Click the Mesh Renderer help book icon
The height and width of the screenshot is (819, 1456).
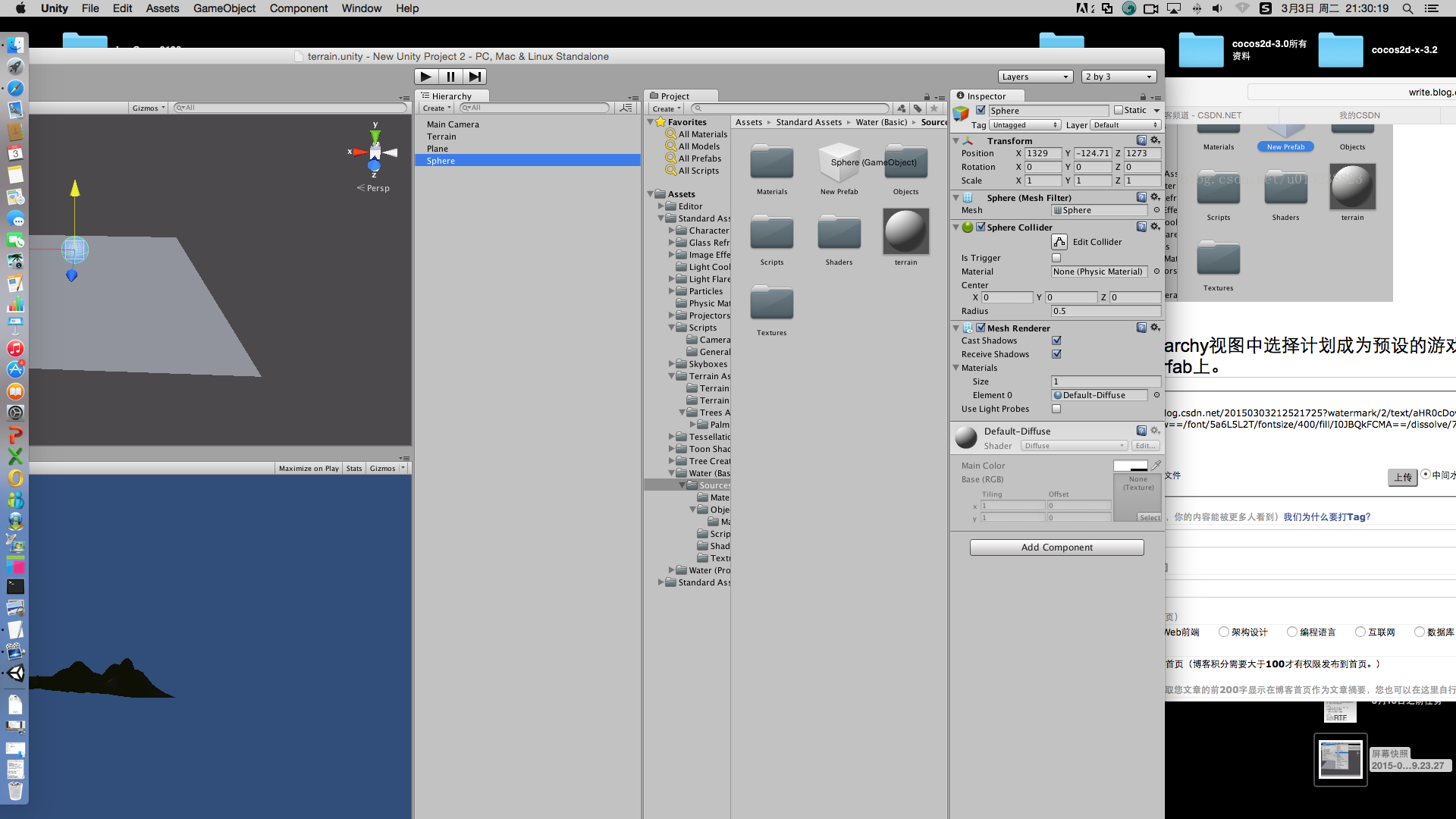pos(1142,327)
